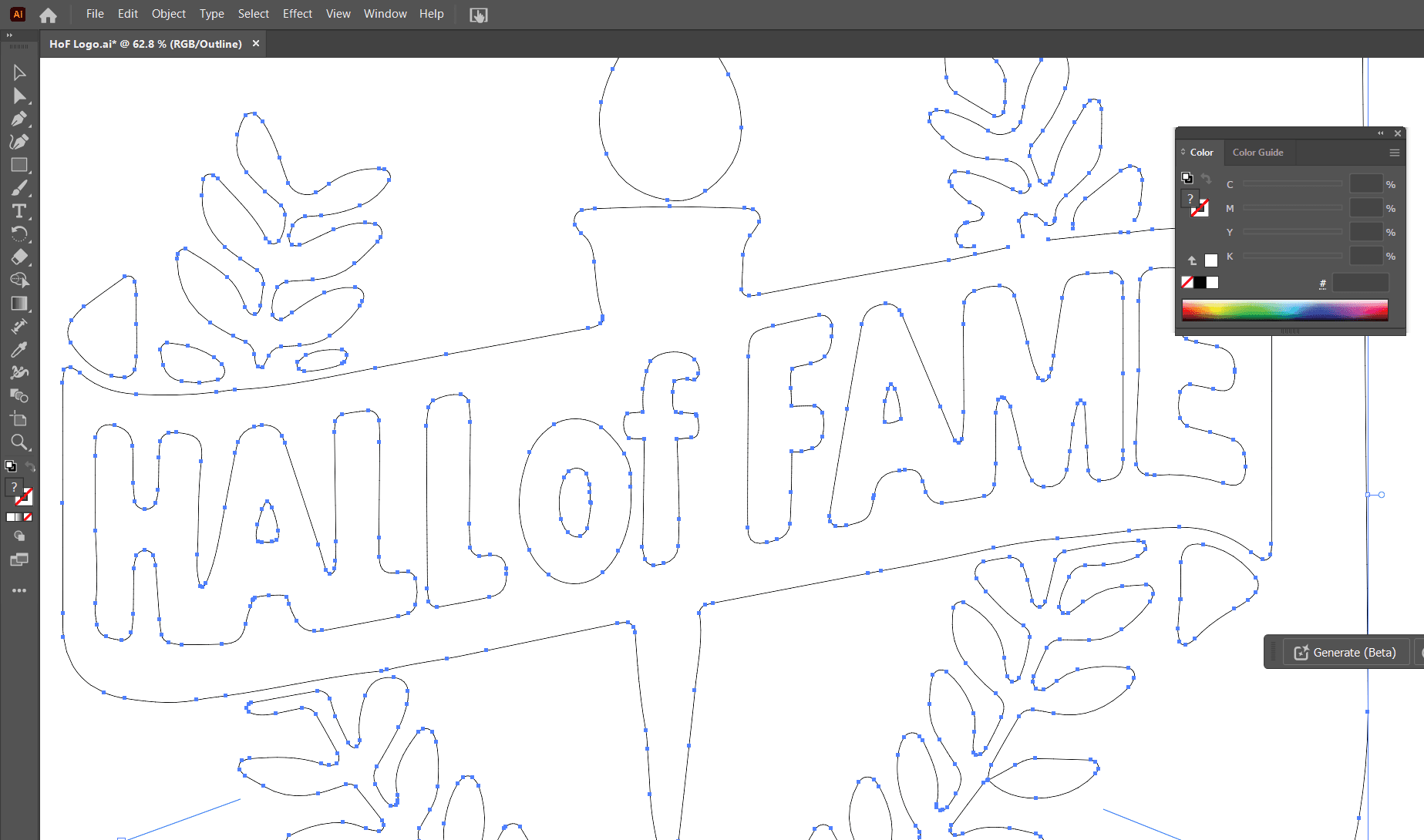1424x840 pixels.
Task: Open the View menu
Action: coord(338,14)
